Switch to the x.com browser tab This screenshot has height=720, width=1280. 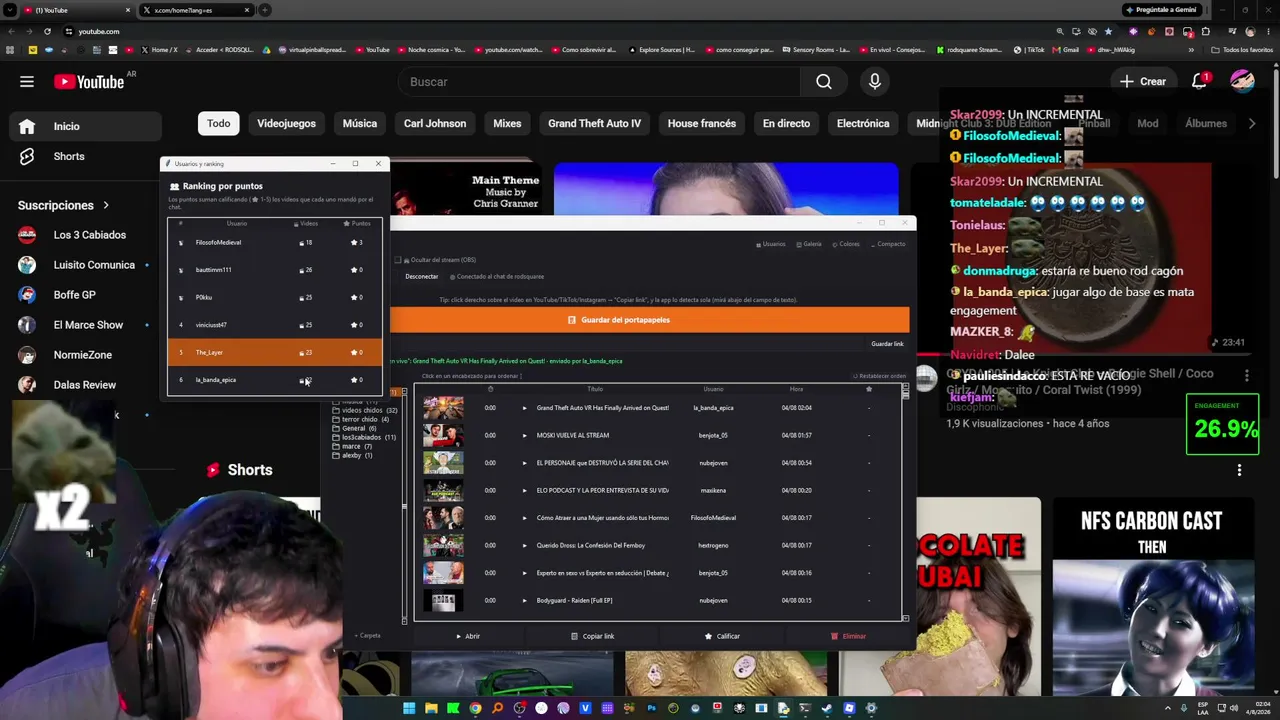[x=195, y=10]
